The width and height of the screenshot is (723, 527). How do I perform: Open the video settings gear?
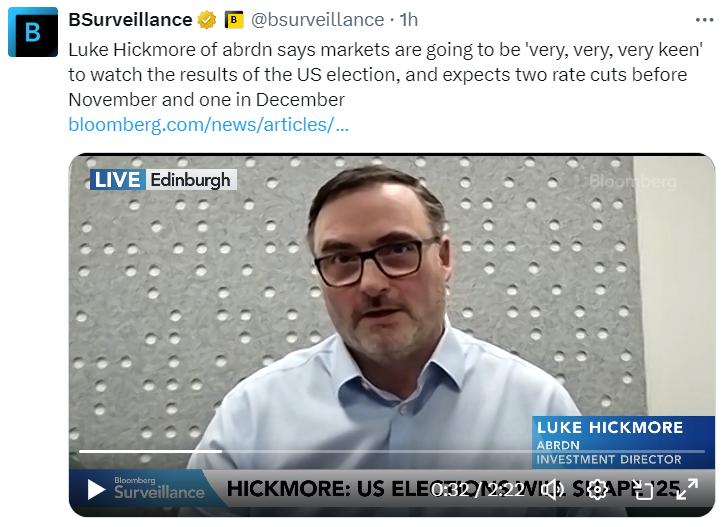click(x=597, y=490)
